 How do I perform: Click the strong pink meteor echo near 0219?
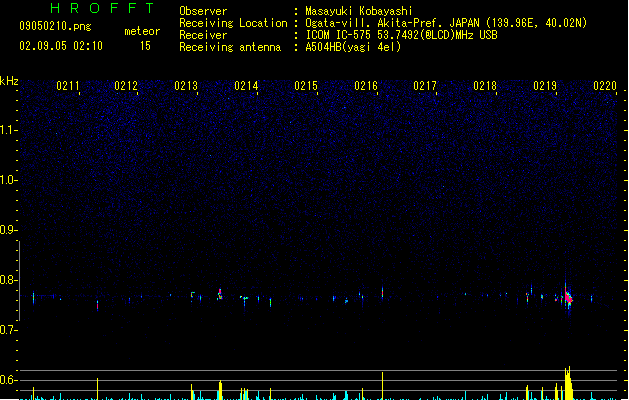tap(568, 298)
